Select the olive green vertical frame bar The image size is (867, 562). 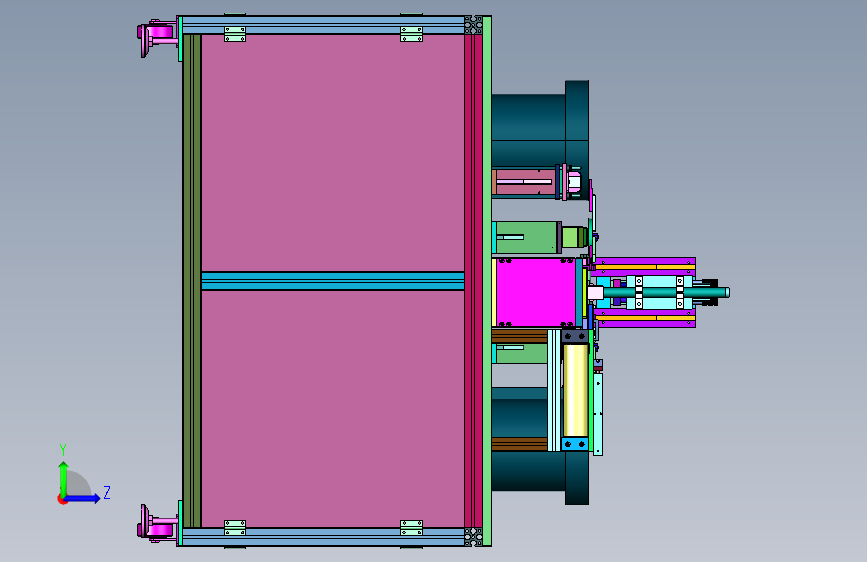(x=192, y=280)
